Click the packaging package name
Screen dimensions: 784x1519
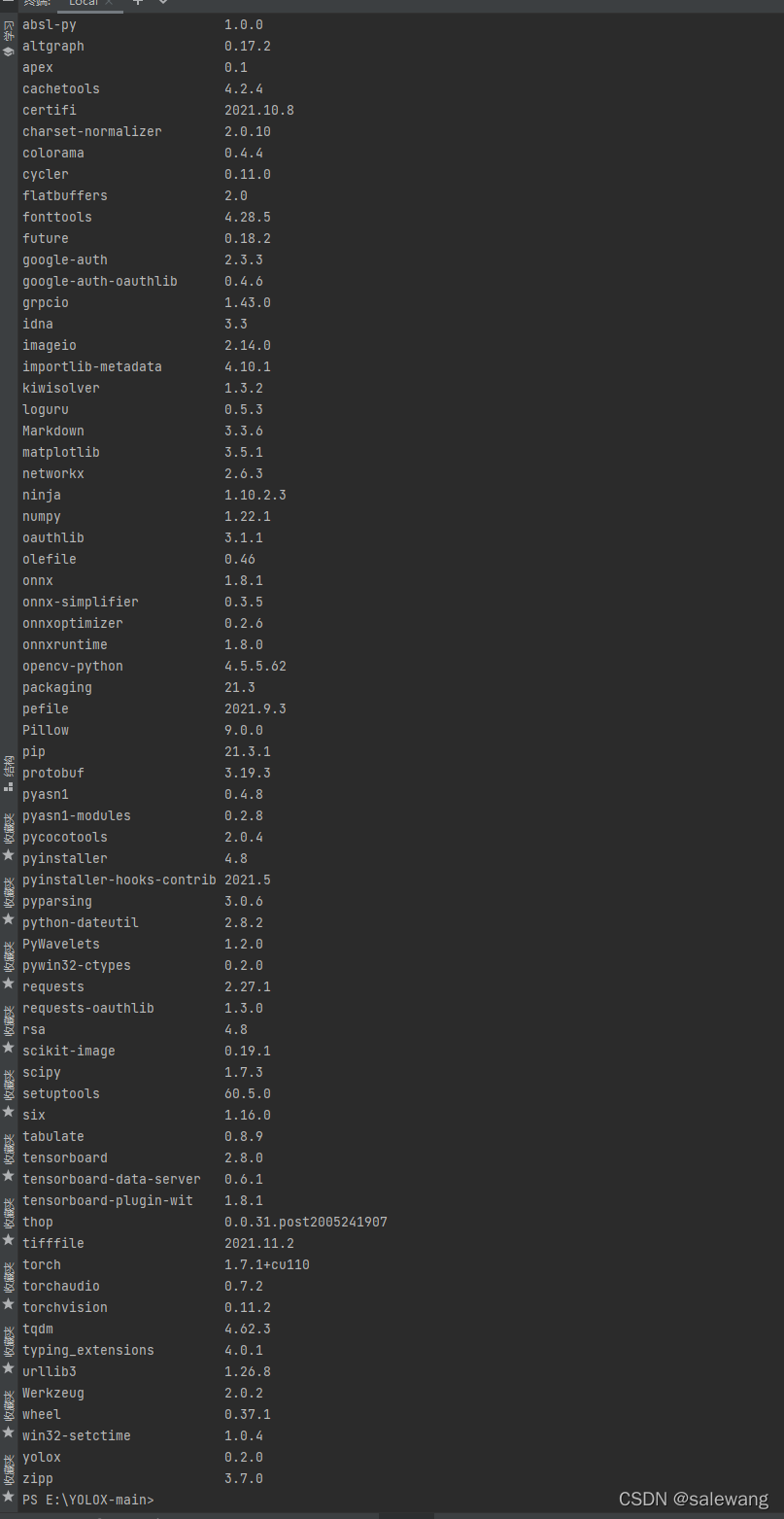coord(57,687)
